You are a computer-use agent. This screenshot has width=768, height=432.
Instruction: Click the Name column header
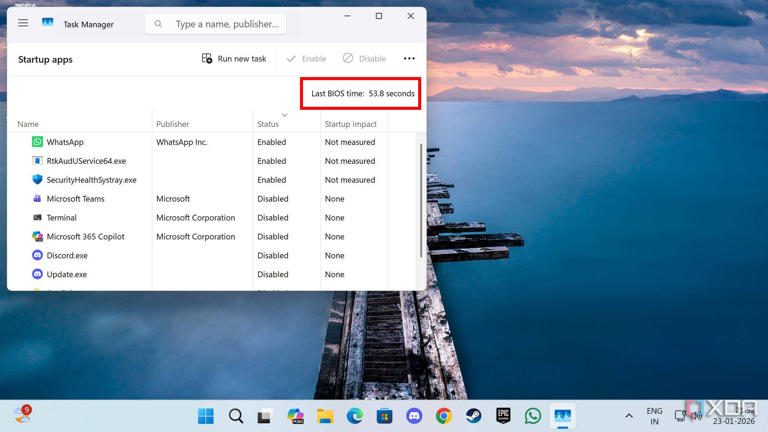[x=28, y=124]
